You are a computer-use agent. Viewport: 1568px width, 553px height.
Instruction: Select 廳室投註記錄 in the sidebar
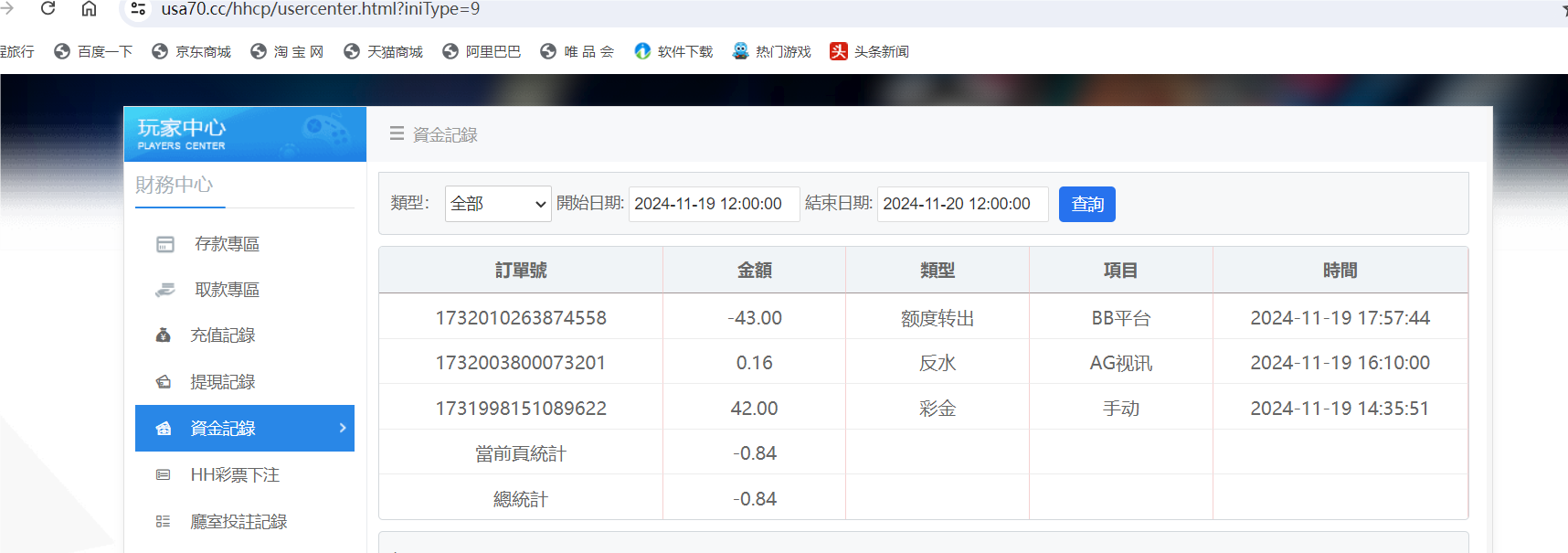(x=238, y=522)
